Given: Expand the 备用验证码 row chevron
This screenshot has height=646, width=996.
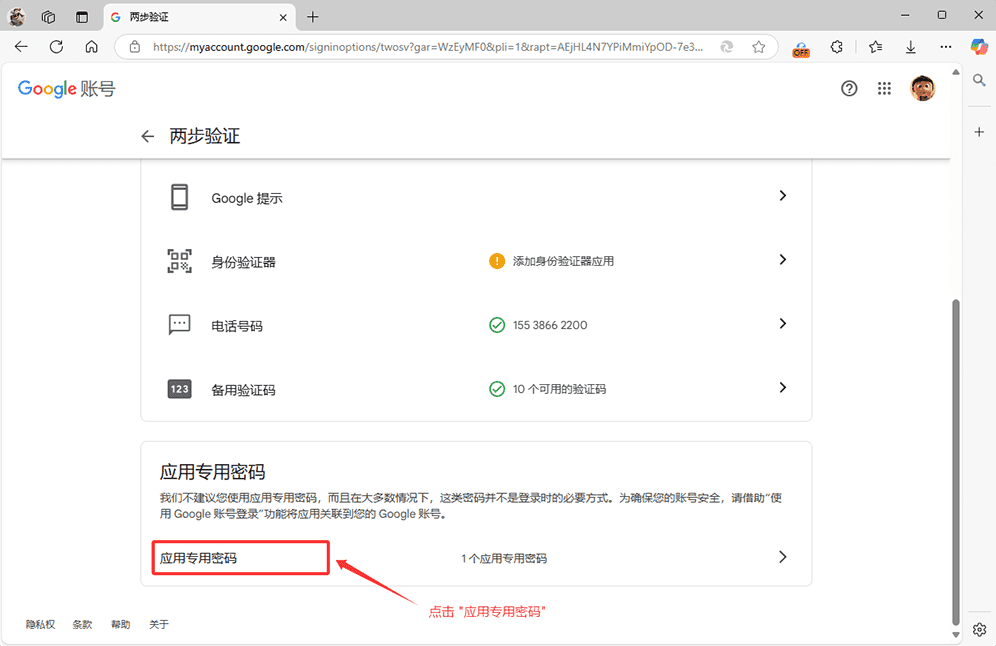Looking at the screenshot, I should pyautogui.click(x=783, y=387).
